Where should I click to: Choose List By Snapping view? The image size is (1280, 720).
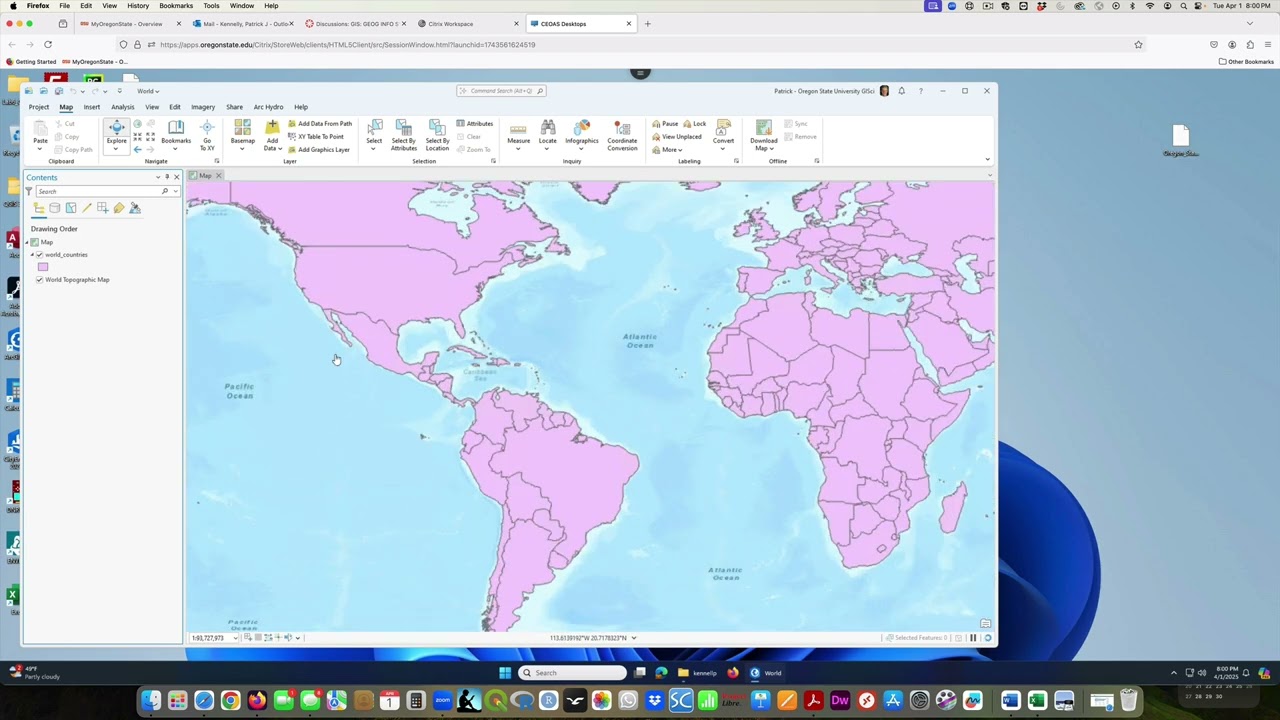click(x=103, y=208)
